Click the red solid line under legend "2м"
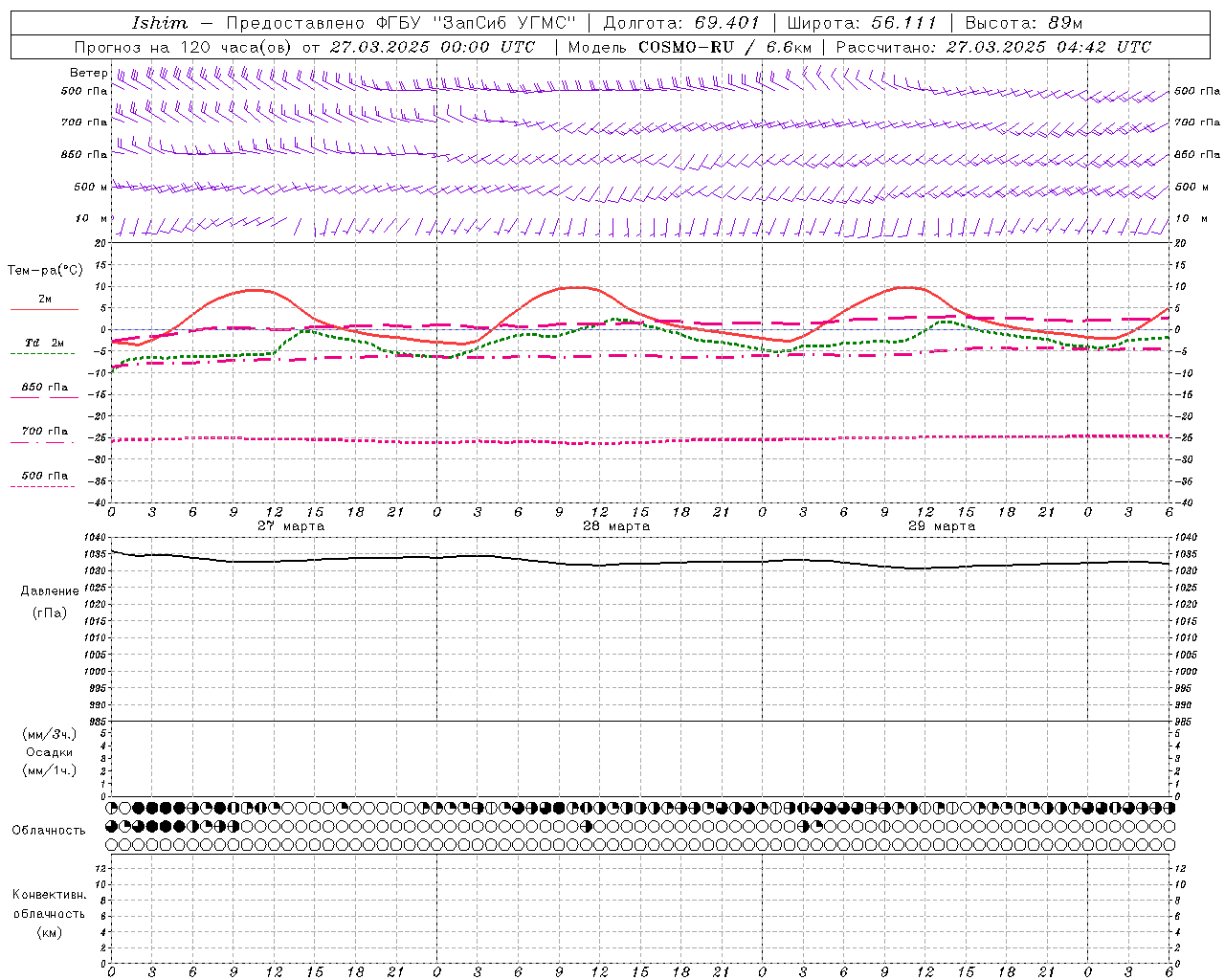The width and height of the screenshot is (1225, 980). 44,309
